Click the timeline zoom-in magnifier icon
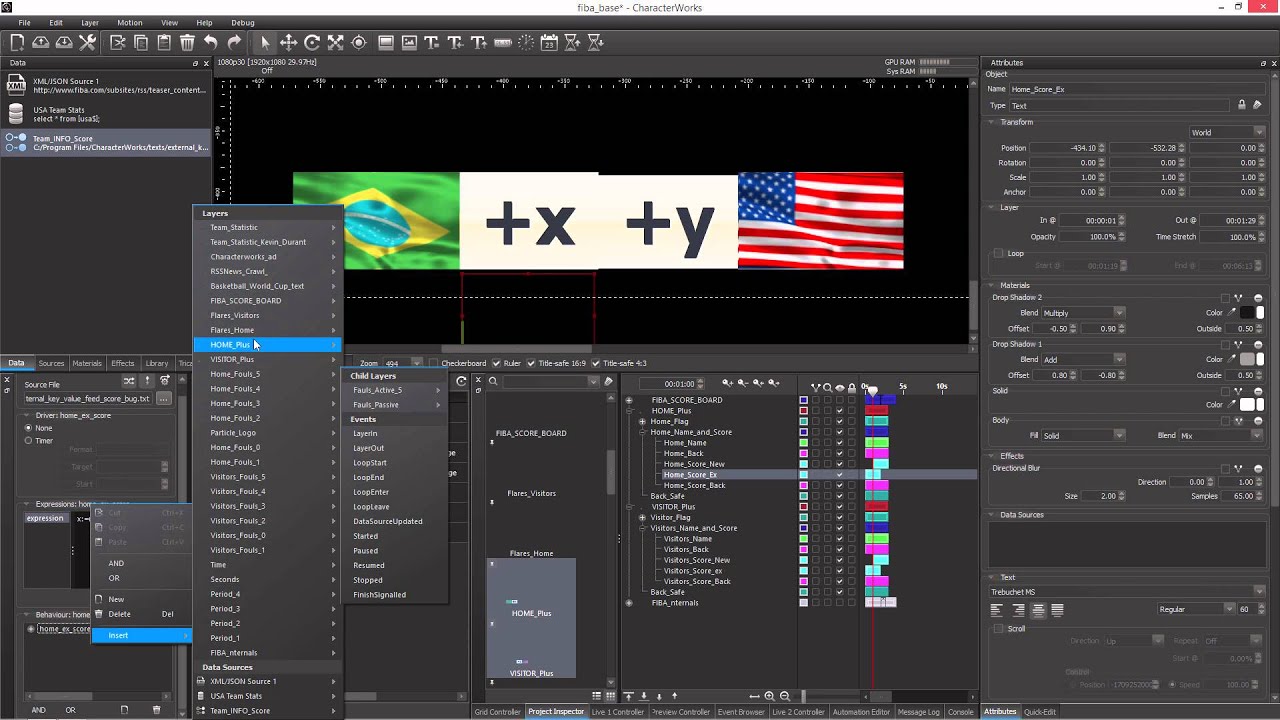The height and width of the screenshot is (720, 1280). [769, 696]
